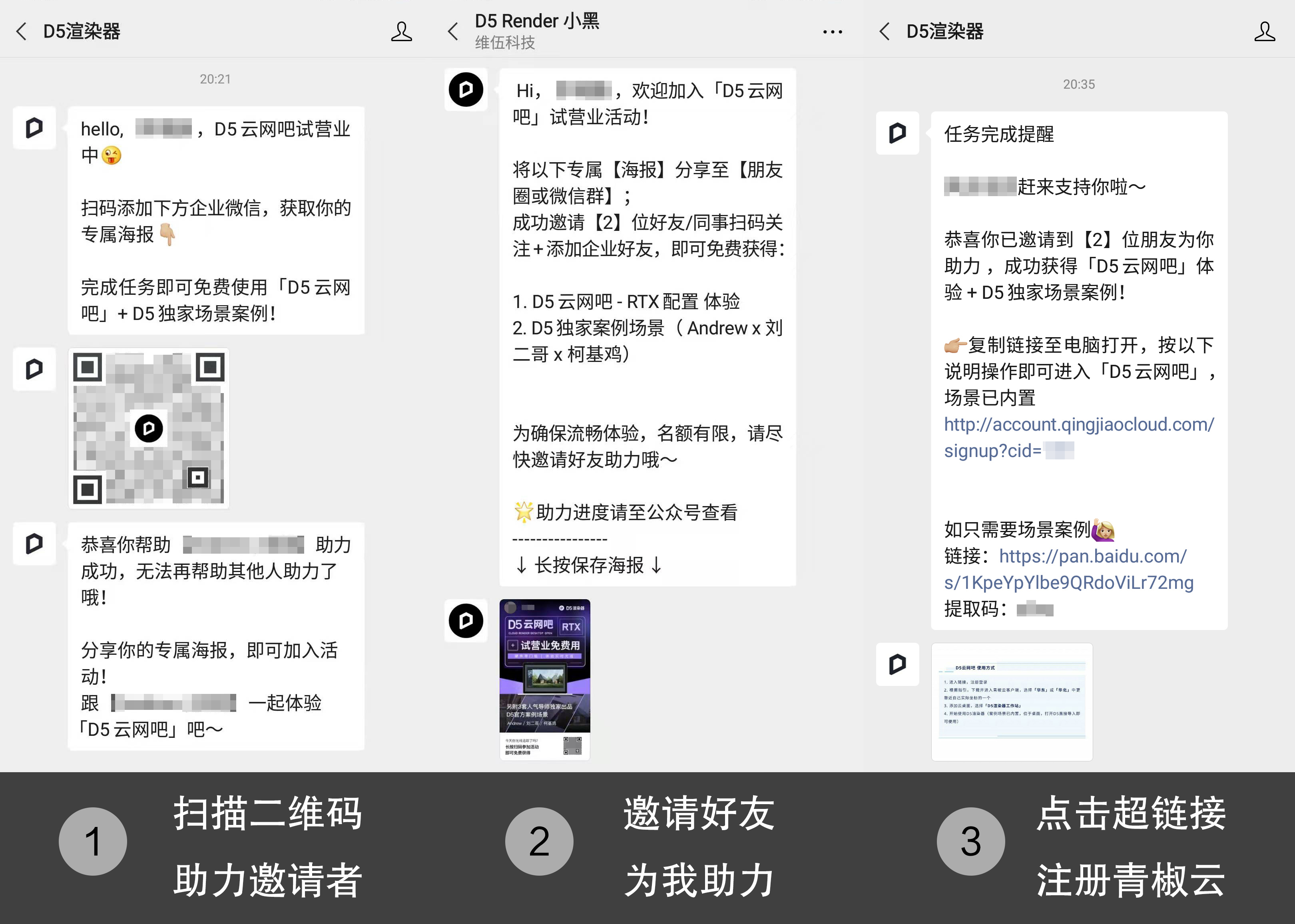1295x924 pixels.
Task: Tap the D5 avatar beside the hello message
Action: (x=34, y=127)
